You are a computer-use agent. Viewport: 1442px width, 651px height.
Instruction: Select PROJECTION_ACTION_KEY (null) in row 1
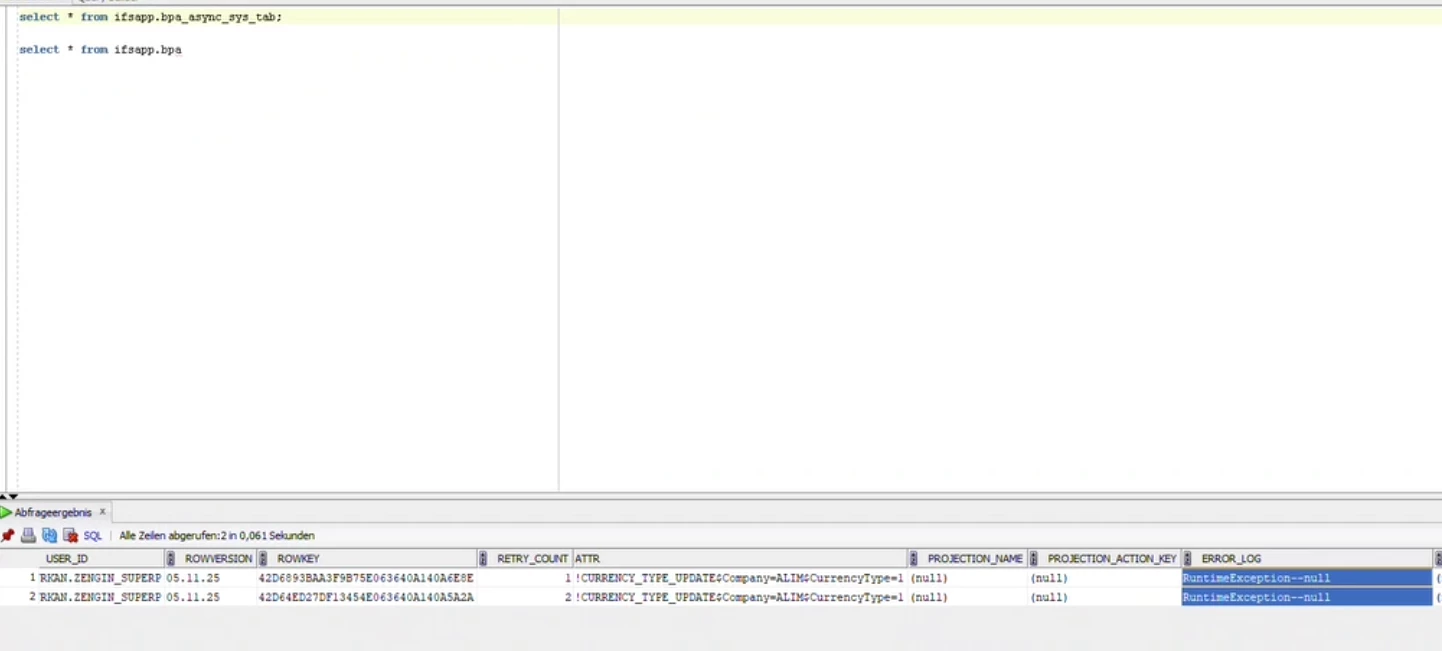click(1105, 578)
